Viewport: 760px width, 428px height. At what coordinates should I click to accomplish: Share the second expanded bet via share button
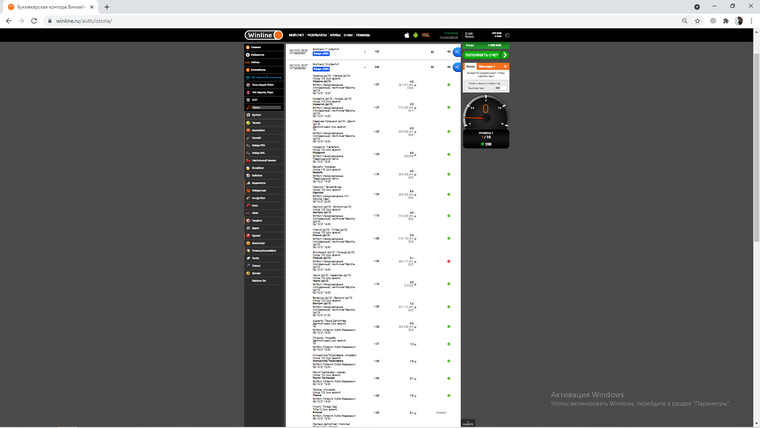click(x=457, y=67)
